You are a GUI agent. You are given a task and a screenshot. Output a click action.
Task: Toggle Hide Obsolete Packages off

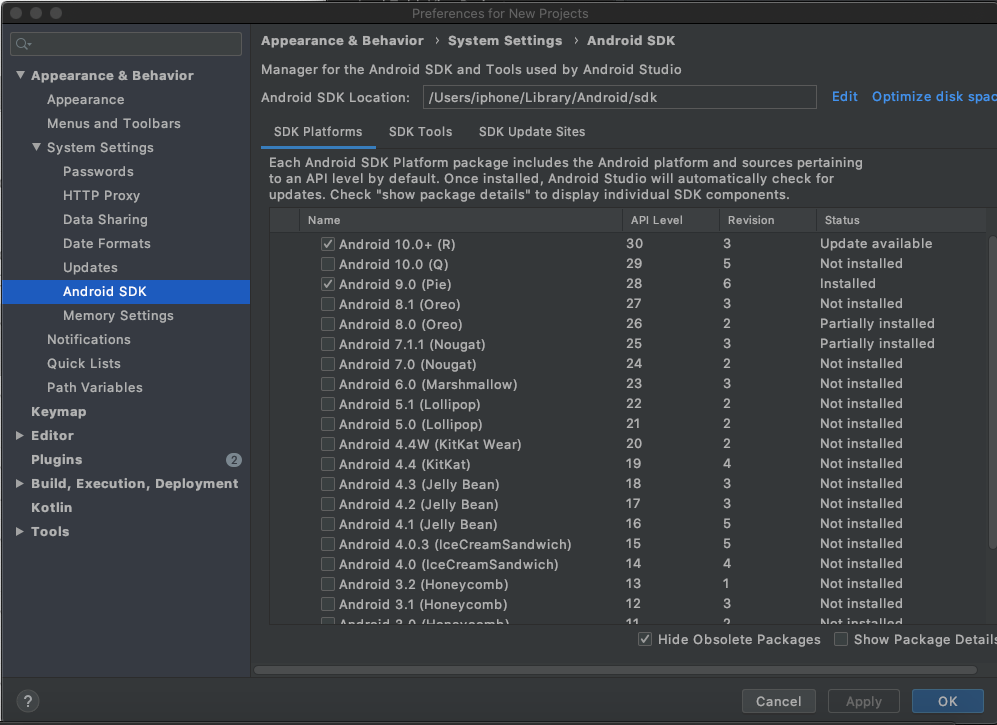645,639
